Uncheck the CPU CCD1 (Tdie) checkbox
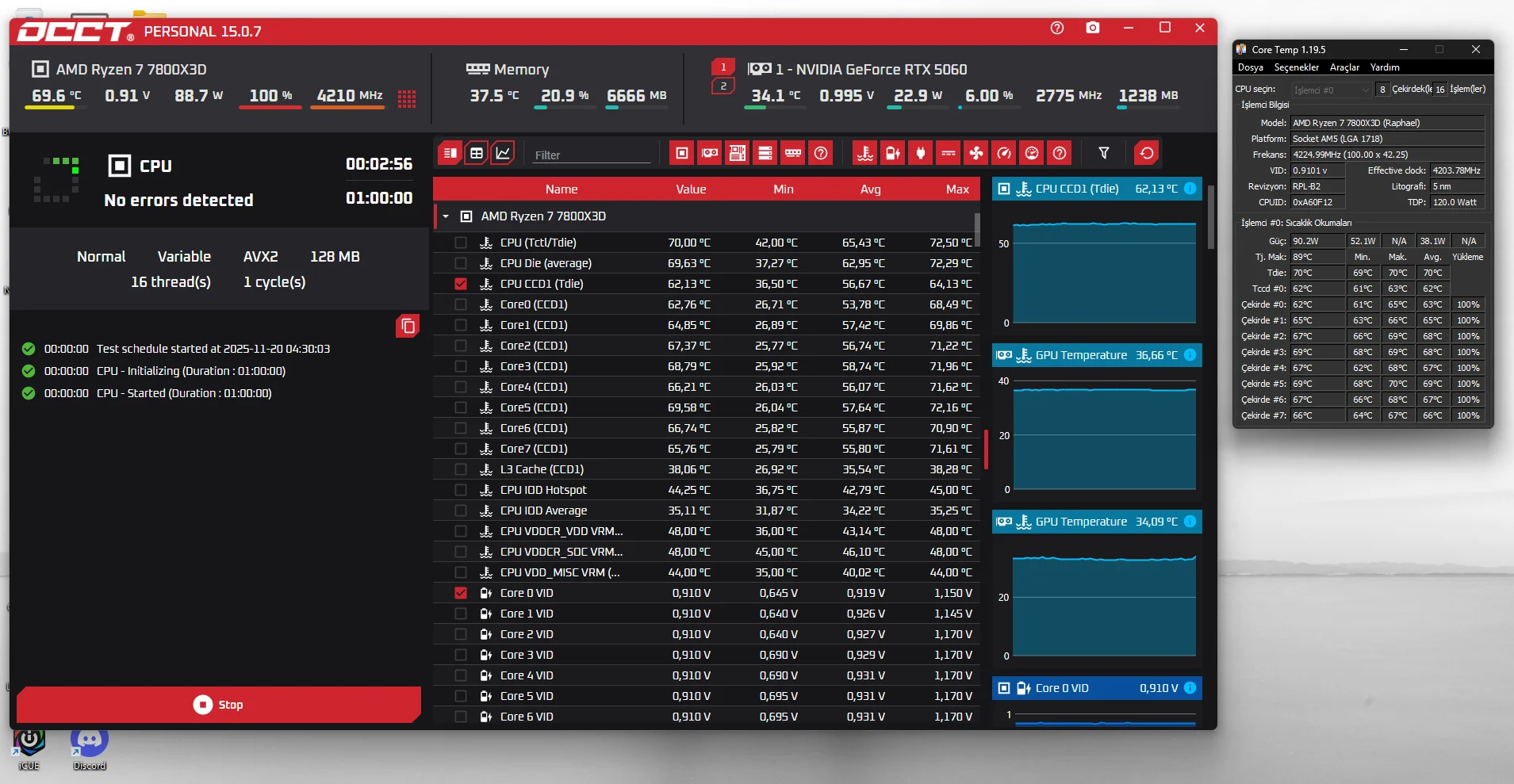 (x=461, y=284)
